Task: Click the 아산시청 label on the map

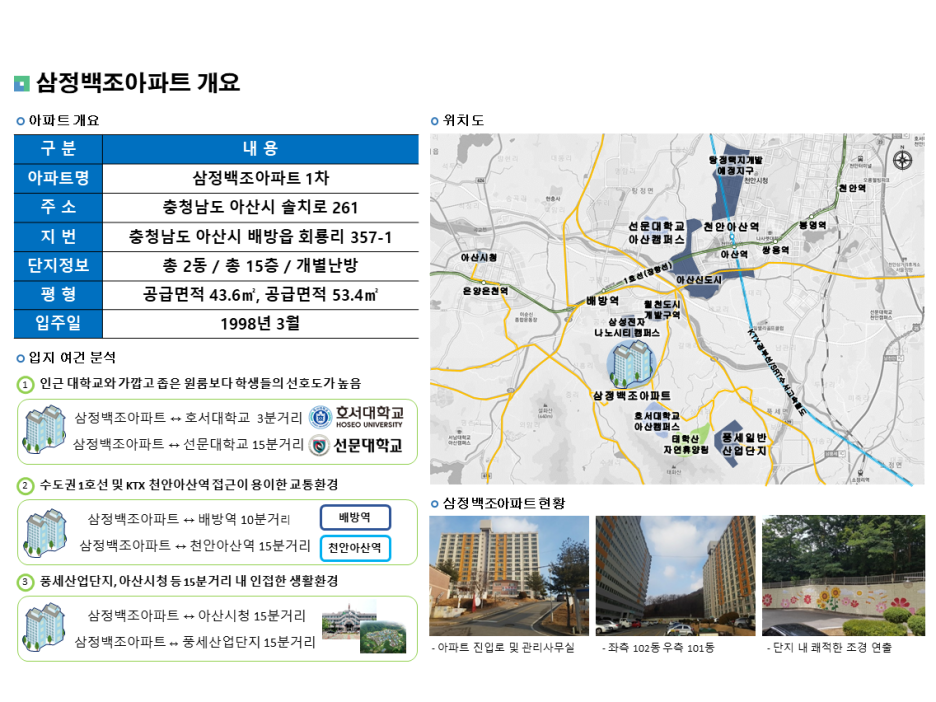Action: pos(478,257)
